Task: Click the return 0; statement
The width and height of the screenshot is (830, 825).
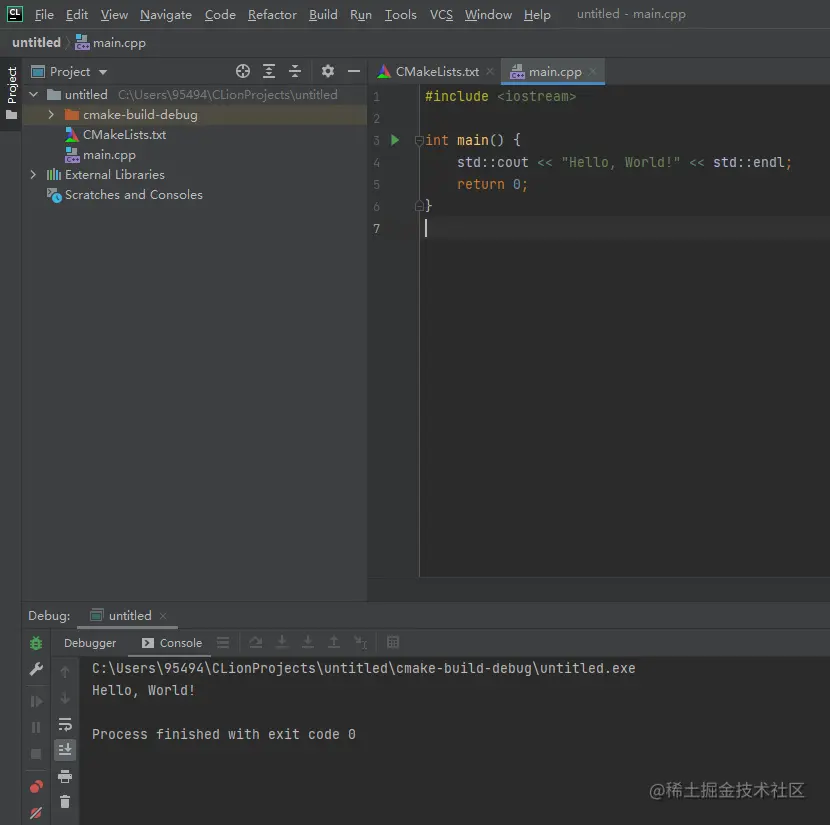Action: (492, 184)
